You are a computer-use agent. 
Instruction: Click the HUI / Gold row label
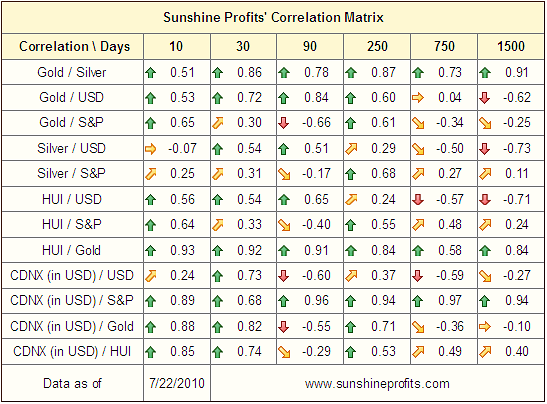72,250
